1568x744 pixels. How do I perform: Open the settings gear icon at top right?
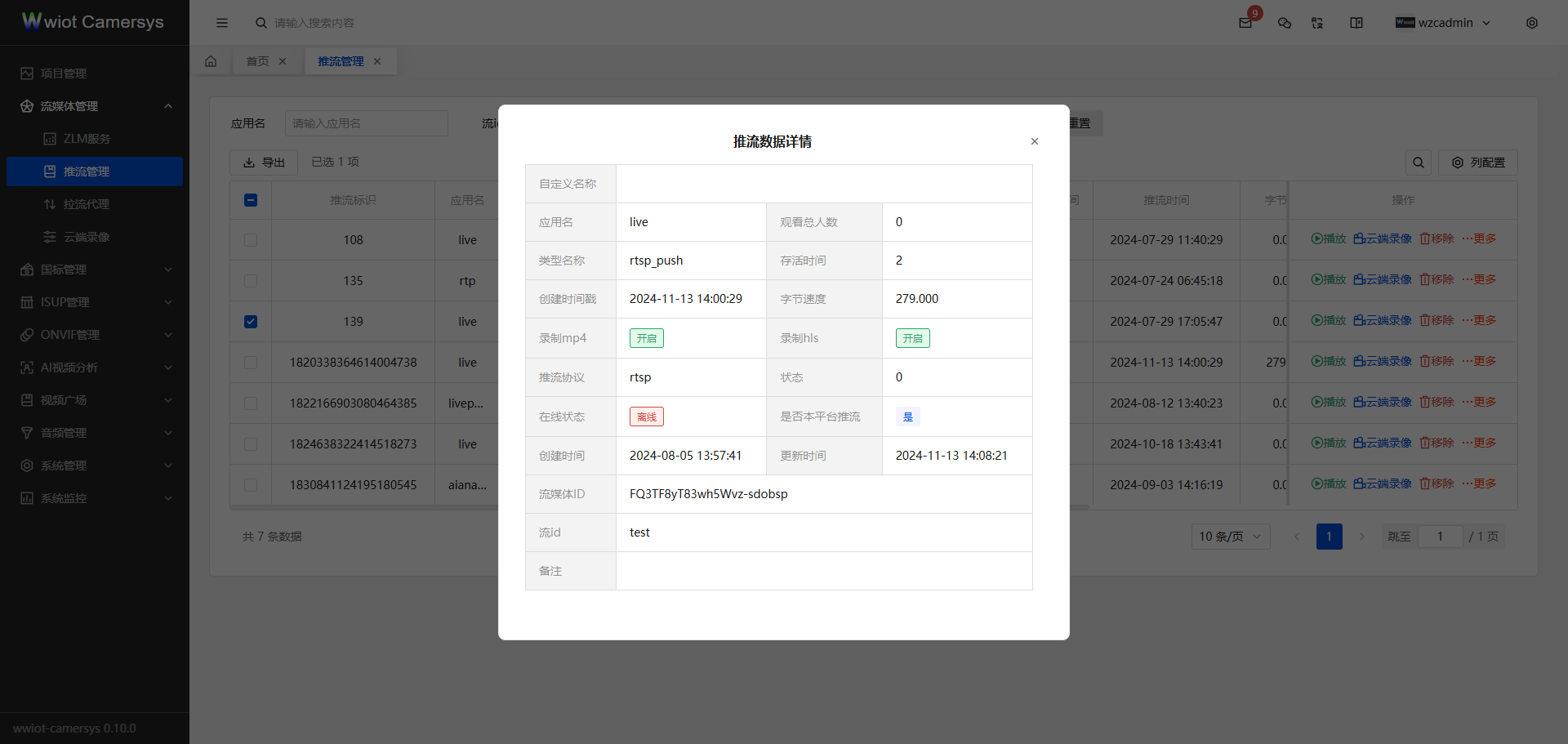click(1532, 23)
